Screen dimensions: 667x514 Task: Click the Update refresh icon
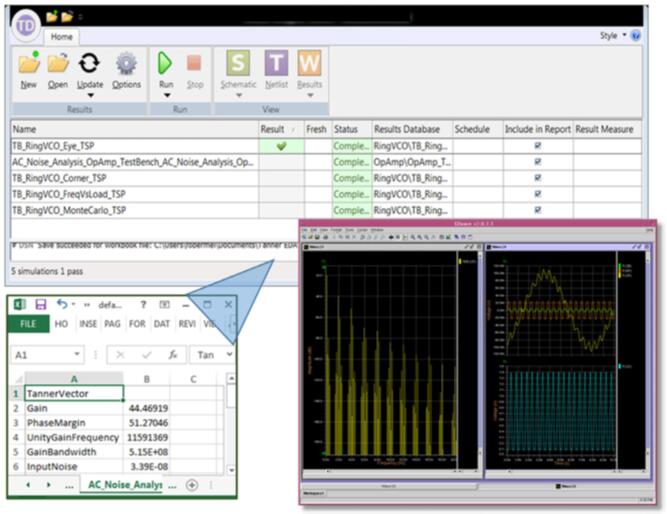point(89,63)
